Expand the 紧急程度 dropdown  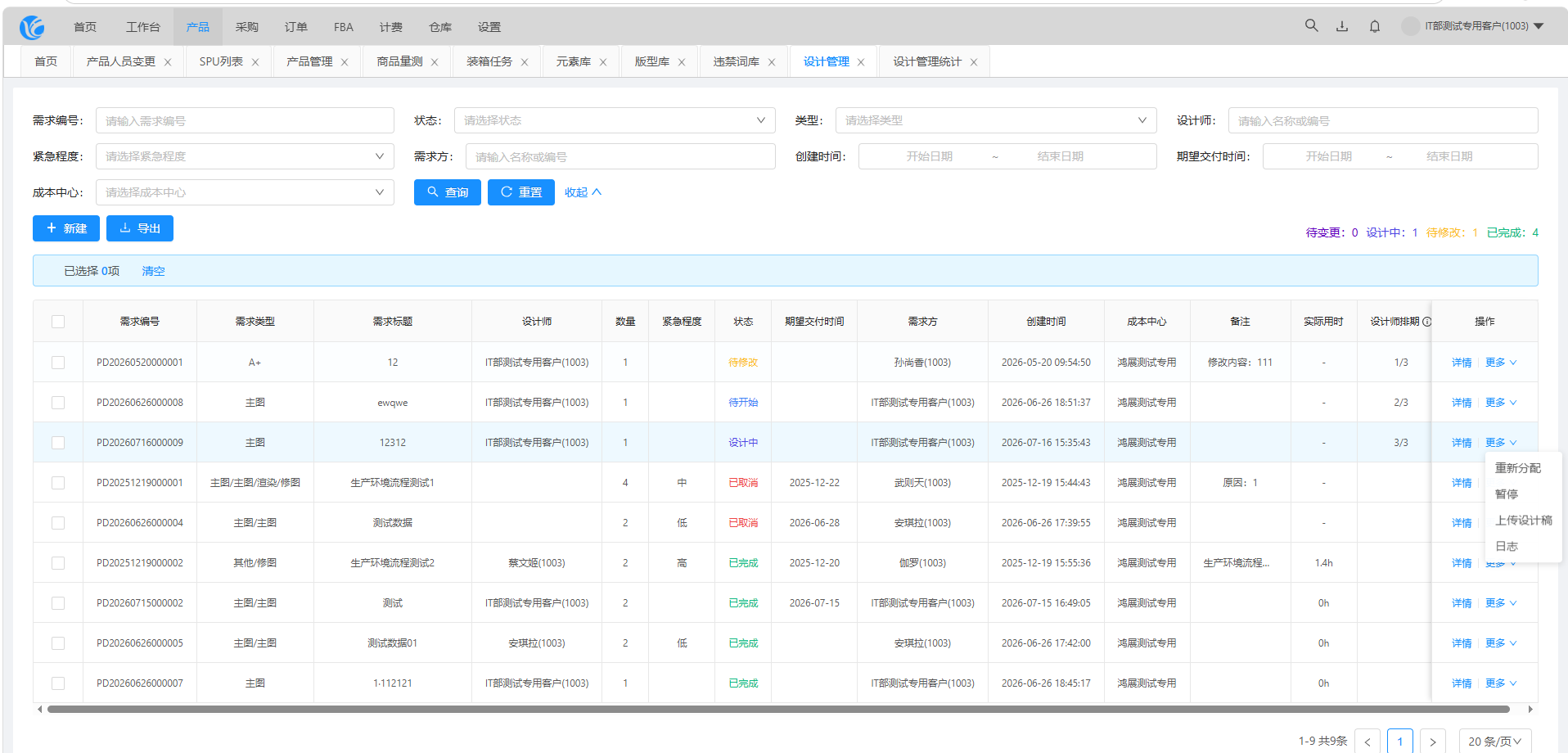point(245,156)
